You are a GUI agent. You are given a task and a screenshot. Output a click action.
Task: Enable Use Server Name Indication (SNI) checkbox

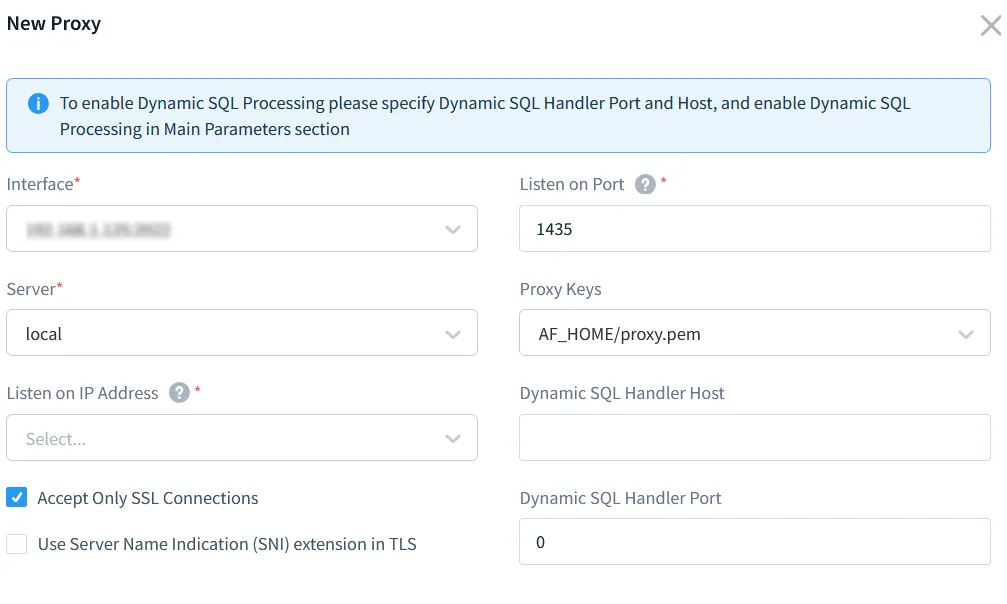(17, 544)
